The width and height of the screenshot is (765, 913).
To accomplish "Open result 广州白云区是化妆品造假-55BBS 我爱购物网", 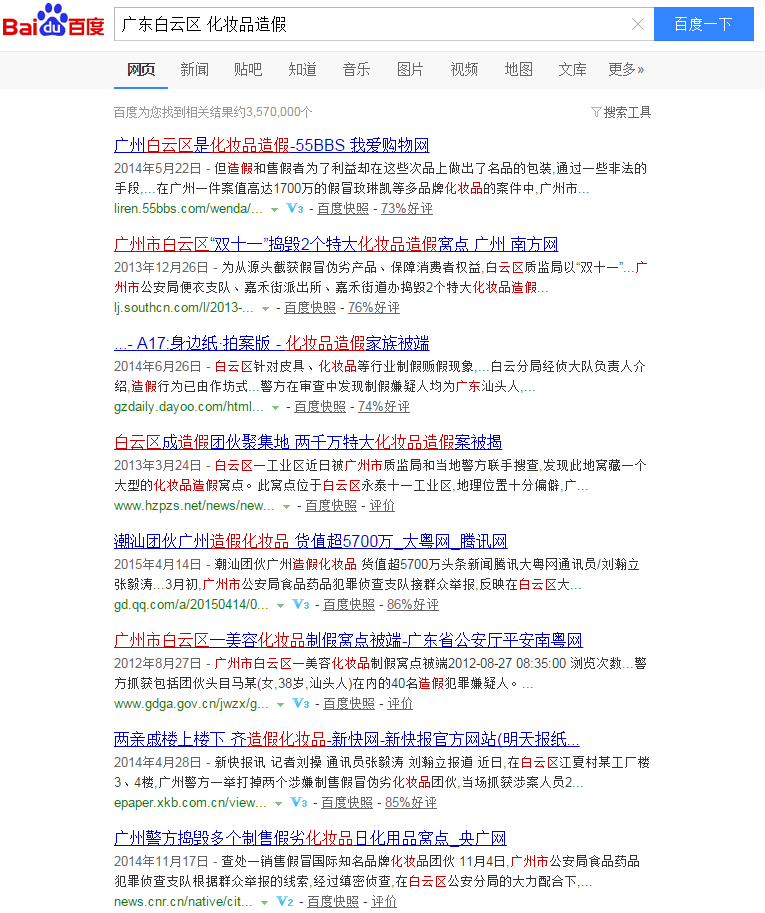I will [272, 145].
